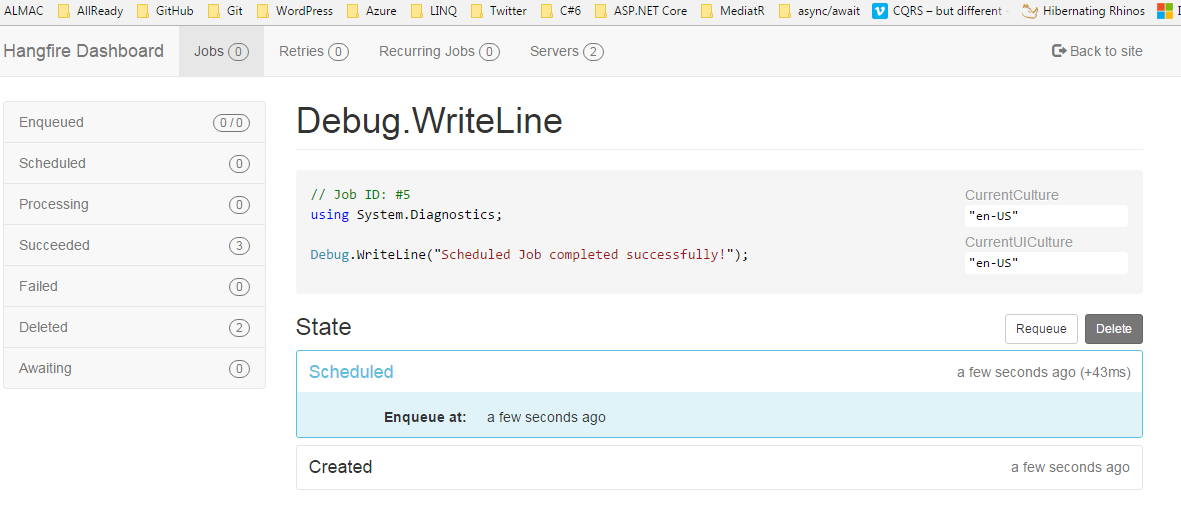Viewport: 1181px width, 514px height.
Task: Click the CurrentCulture "en-US" value
Action: point(1046,216)
